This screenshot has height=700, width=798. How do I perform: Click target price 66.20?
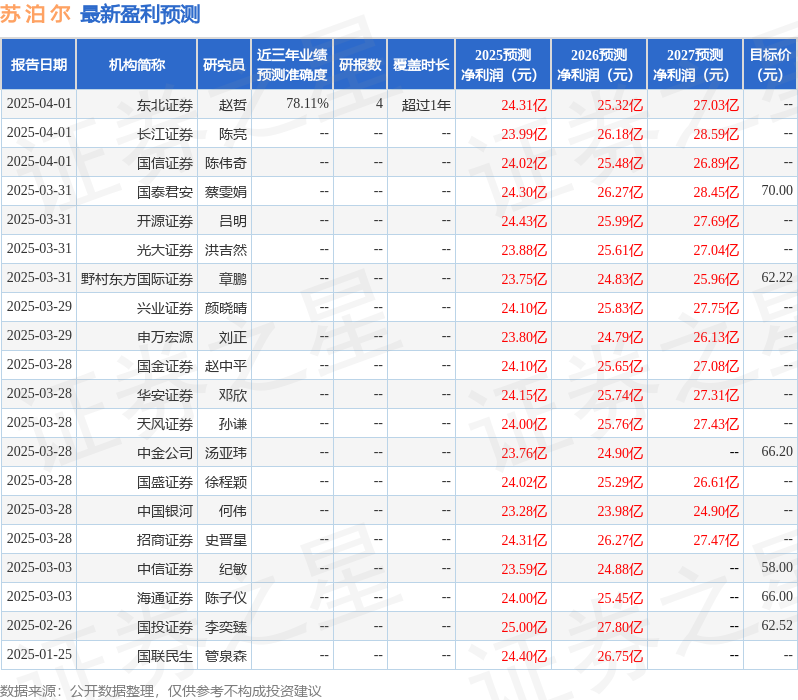point(777,452)
